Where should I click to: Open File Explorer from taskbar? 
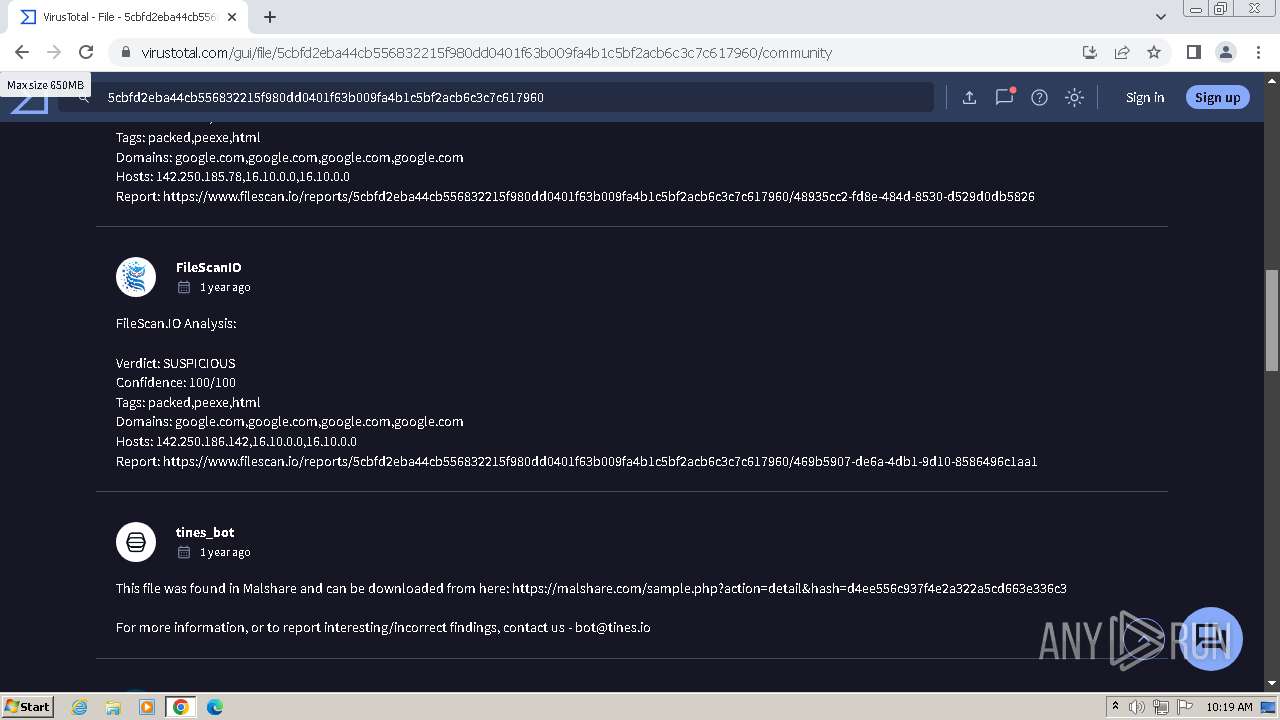point(113,707)
